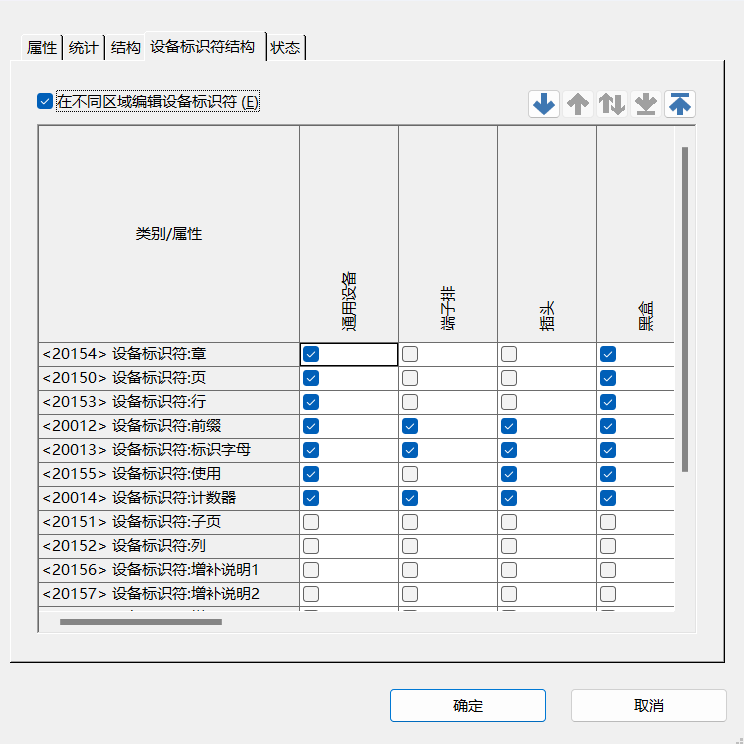Go to the 结构 tab
The height and width of the screenshot is (744, 744).
[x=126, y=48]
